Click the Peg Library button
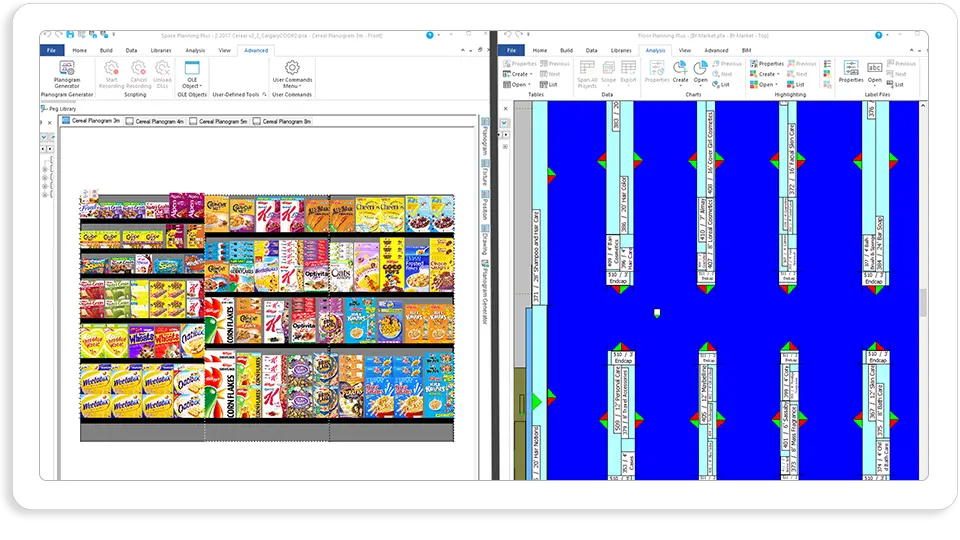Image resolution: width=960 pixels, height=540 pixels. tap(59, 108)
